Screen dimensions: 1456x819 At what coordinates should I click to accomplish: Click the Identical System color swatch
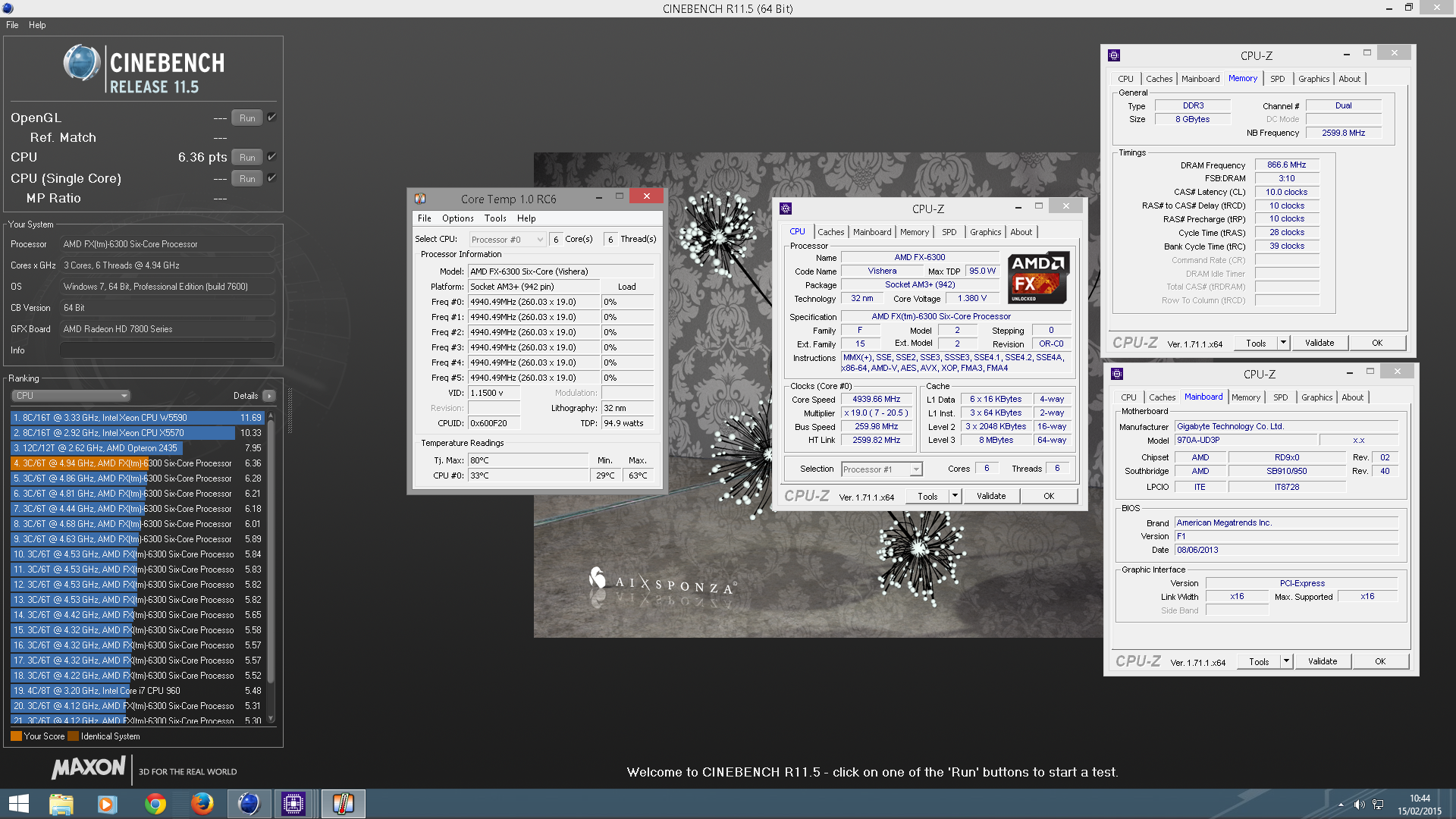(73, 736)
